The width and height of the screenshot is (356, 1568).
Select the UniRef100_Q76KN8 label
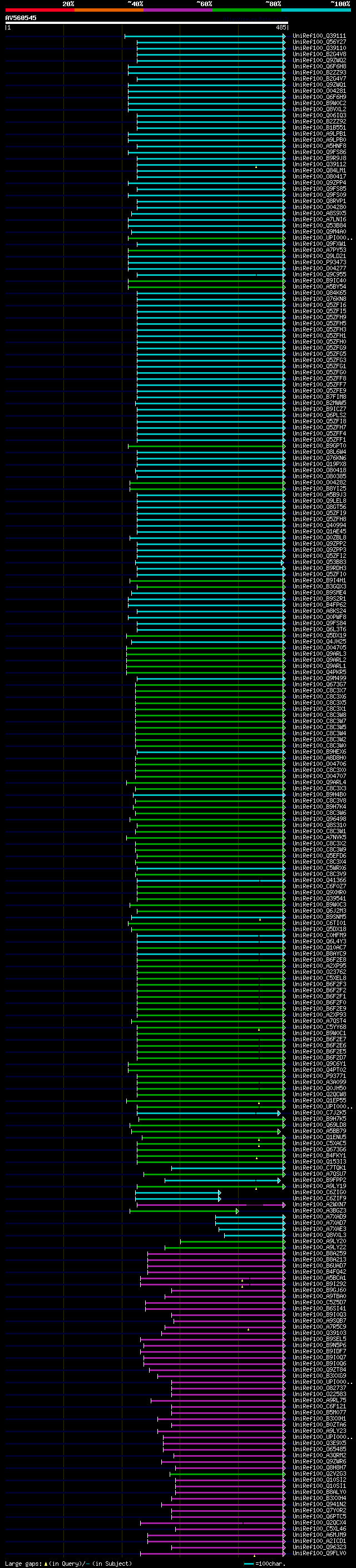coord(319,299)
